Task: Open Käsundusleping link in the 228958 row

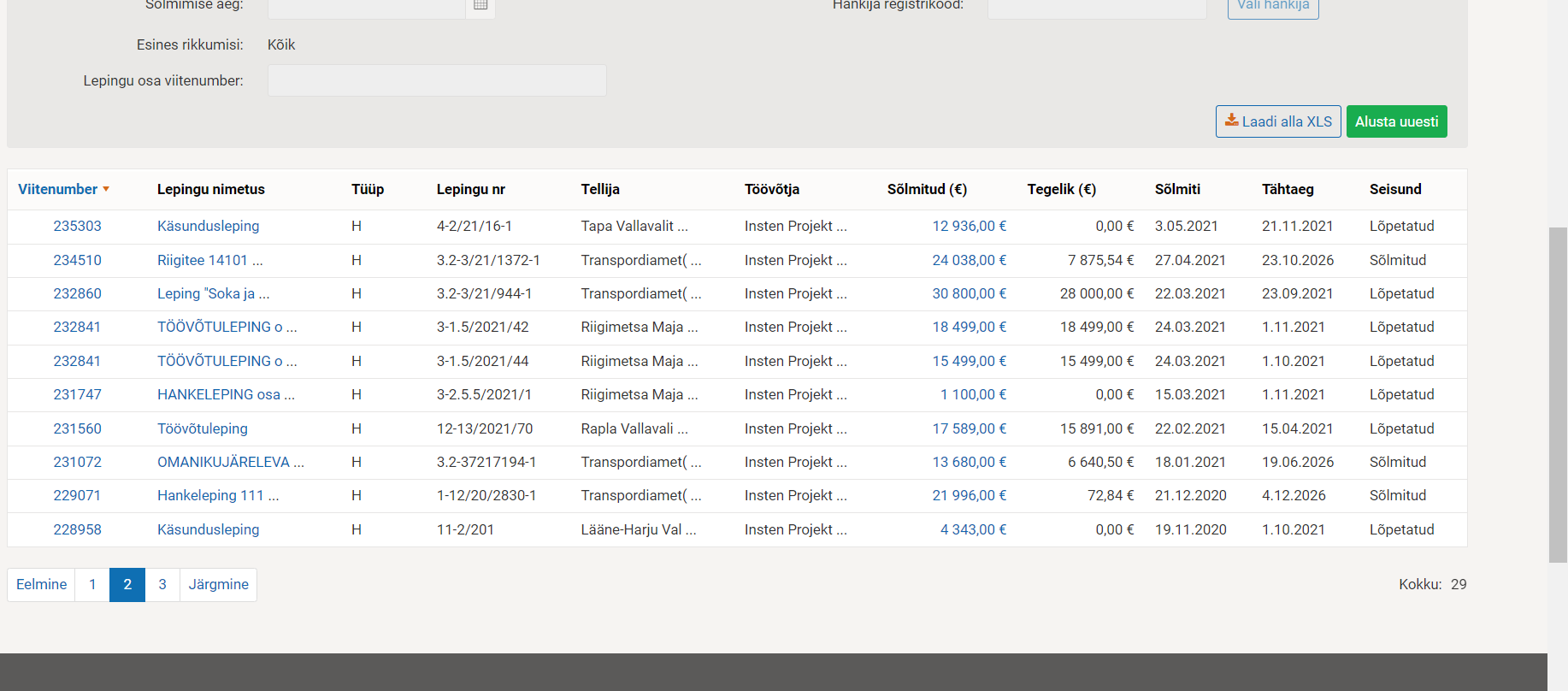Action: (208, 529)
